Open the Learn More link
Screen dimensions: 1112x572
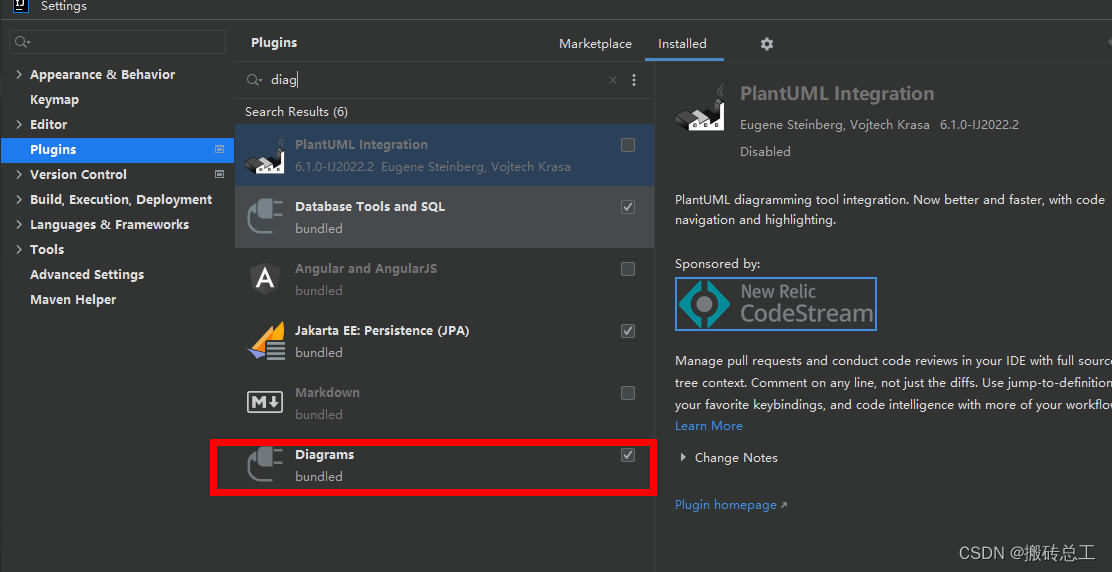(x=708, y=426)
